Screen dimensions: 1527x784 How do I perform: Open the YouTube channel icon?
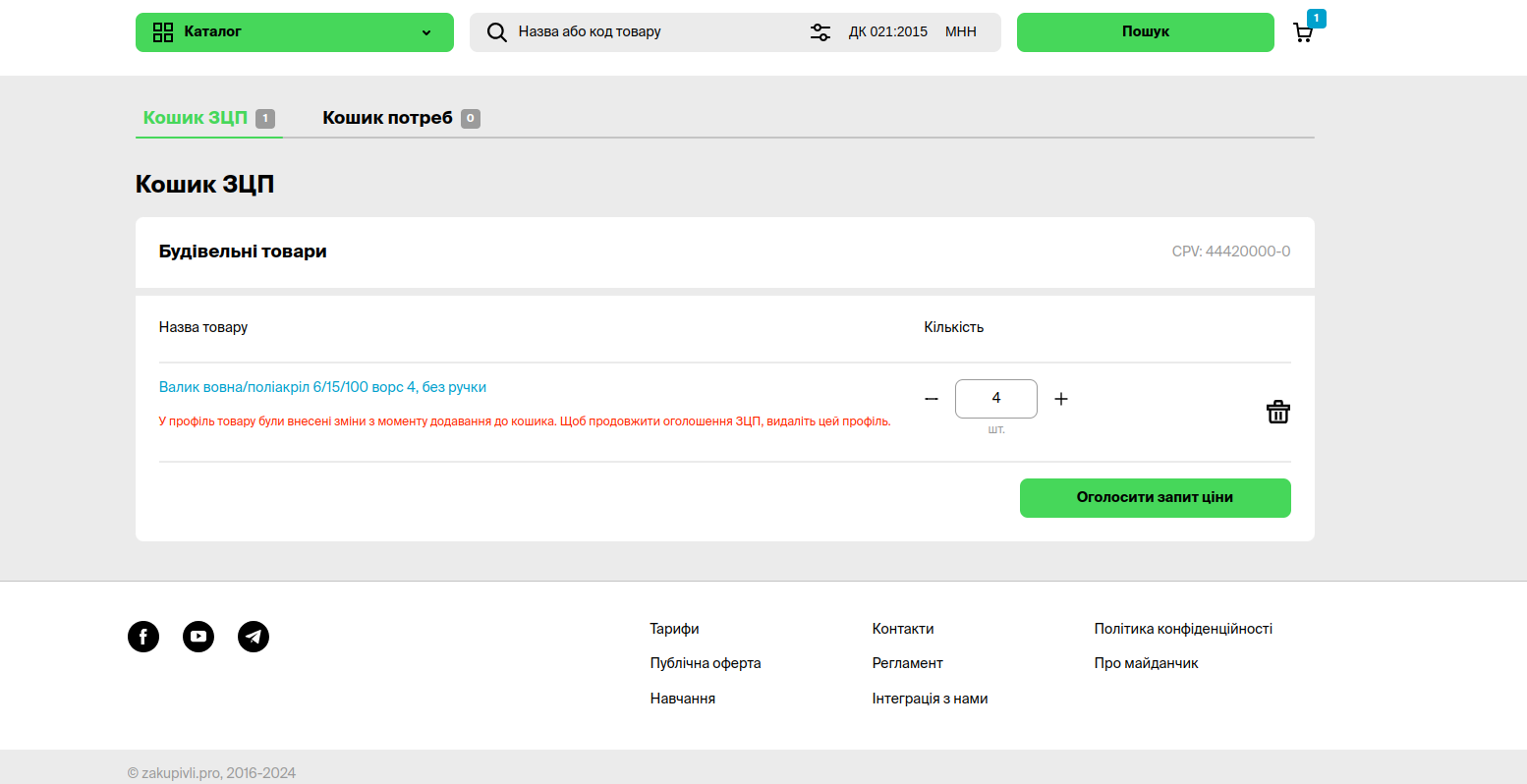point(198,637)
